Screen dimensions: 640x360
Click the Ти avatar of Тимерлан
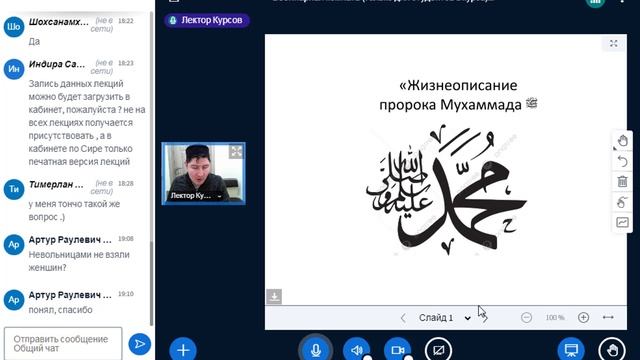coord(14,189)
